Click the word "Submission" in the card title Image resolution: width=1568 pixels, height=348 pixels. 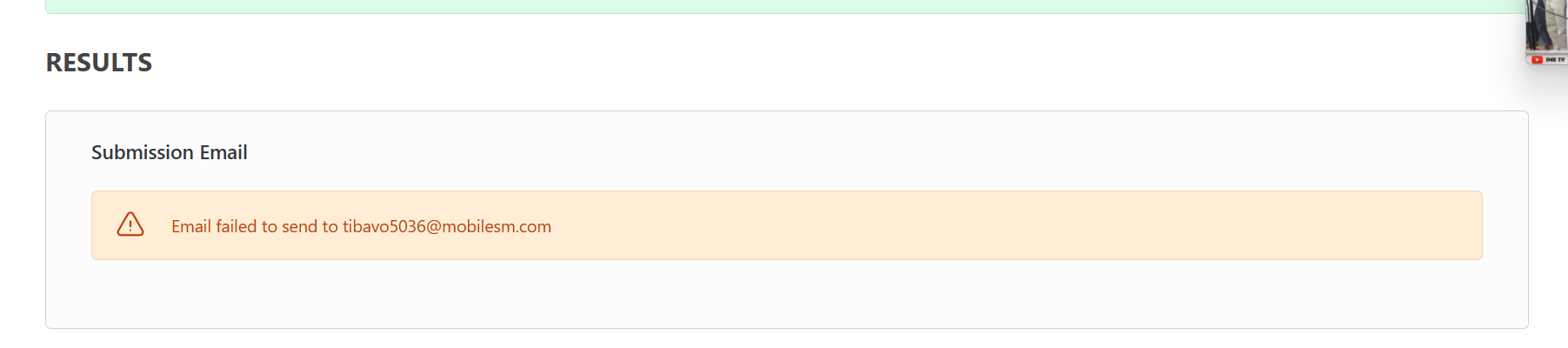tap(143, 152)
